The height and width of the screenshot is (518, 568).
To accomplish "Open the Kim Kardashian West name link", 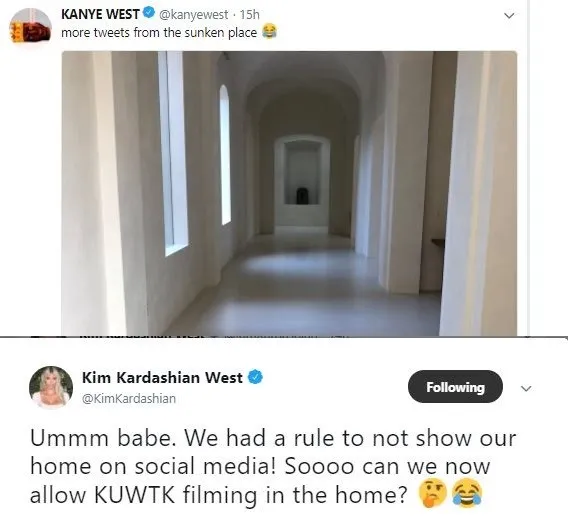I will point(162,377).
